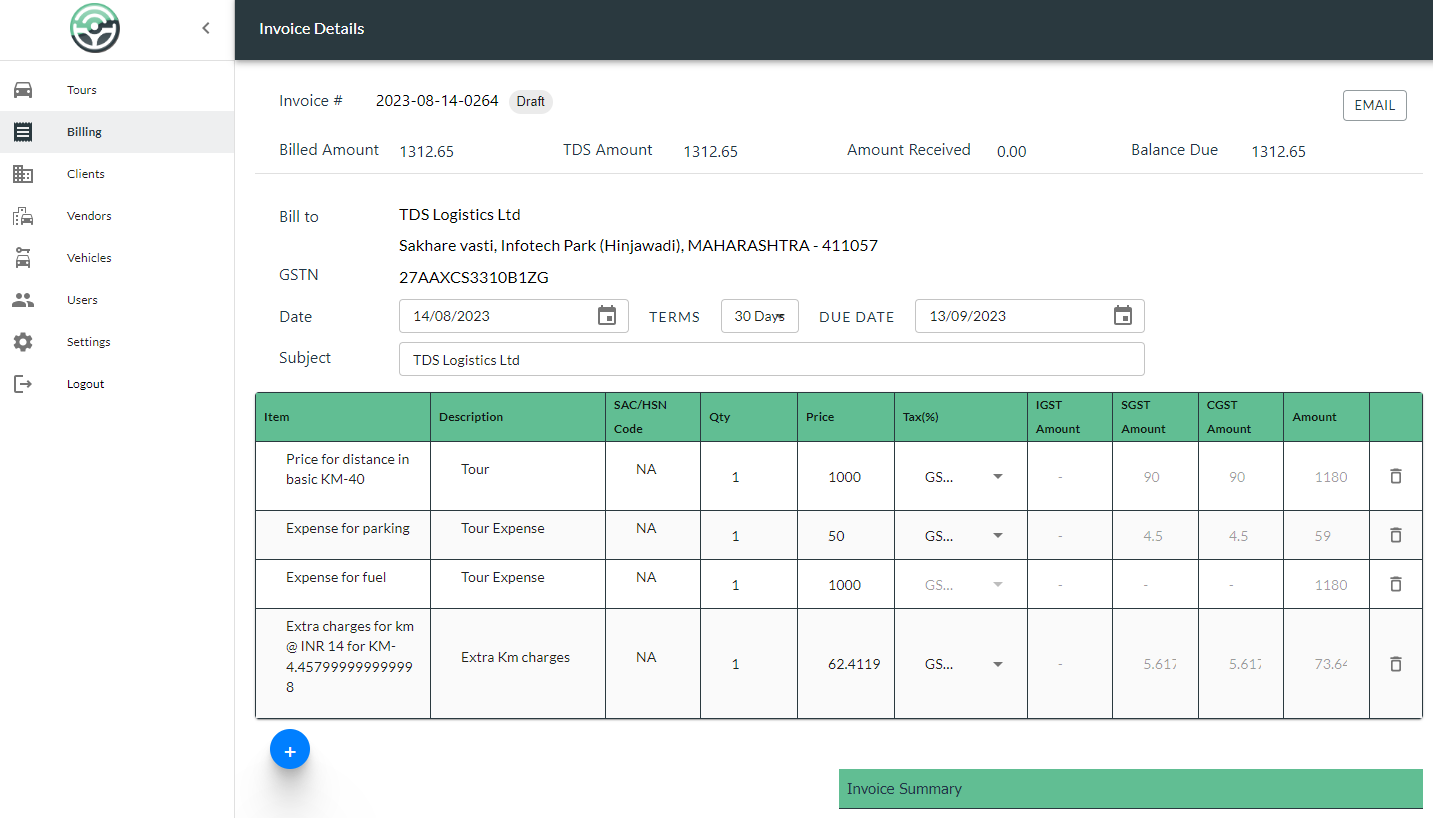Open tax dropdown for parking expense row
The image size is (1433, 818).
click(x=965, y=536)
